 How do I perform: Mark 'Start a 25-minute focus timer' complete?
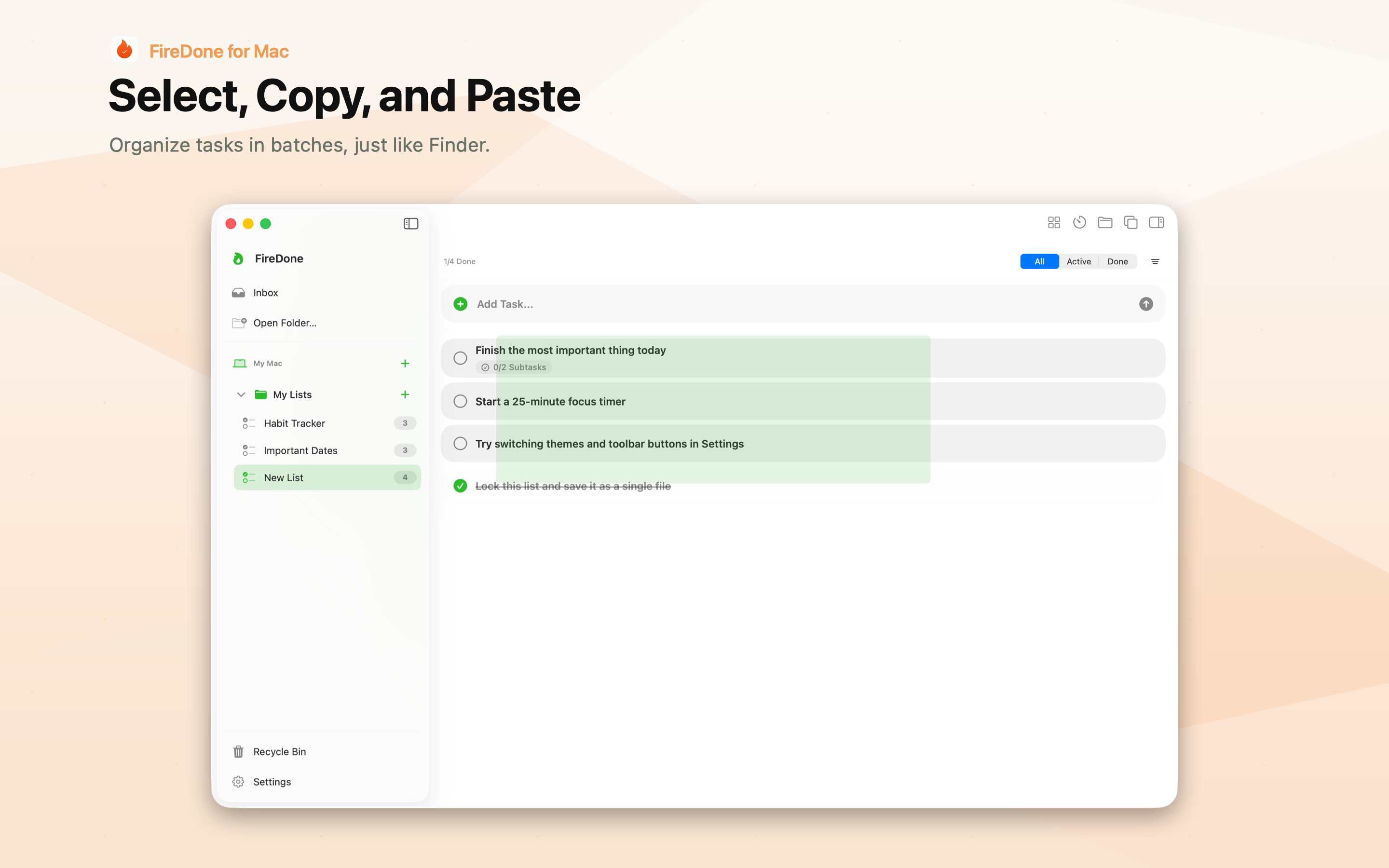pos(460,401)
